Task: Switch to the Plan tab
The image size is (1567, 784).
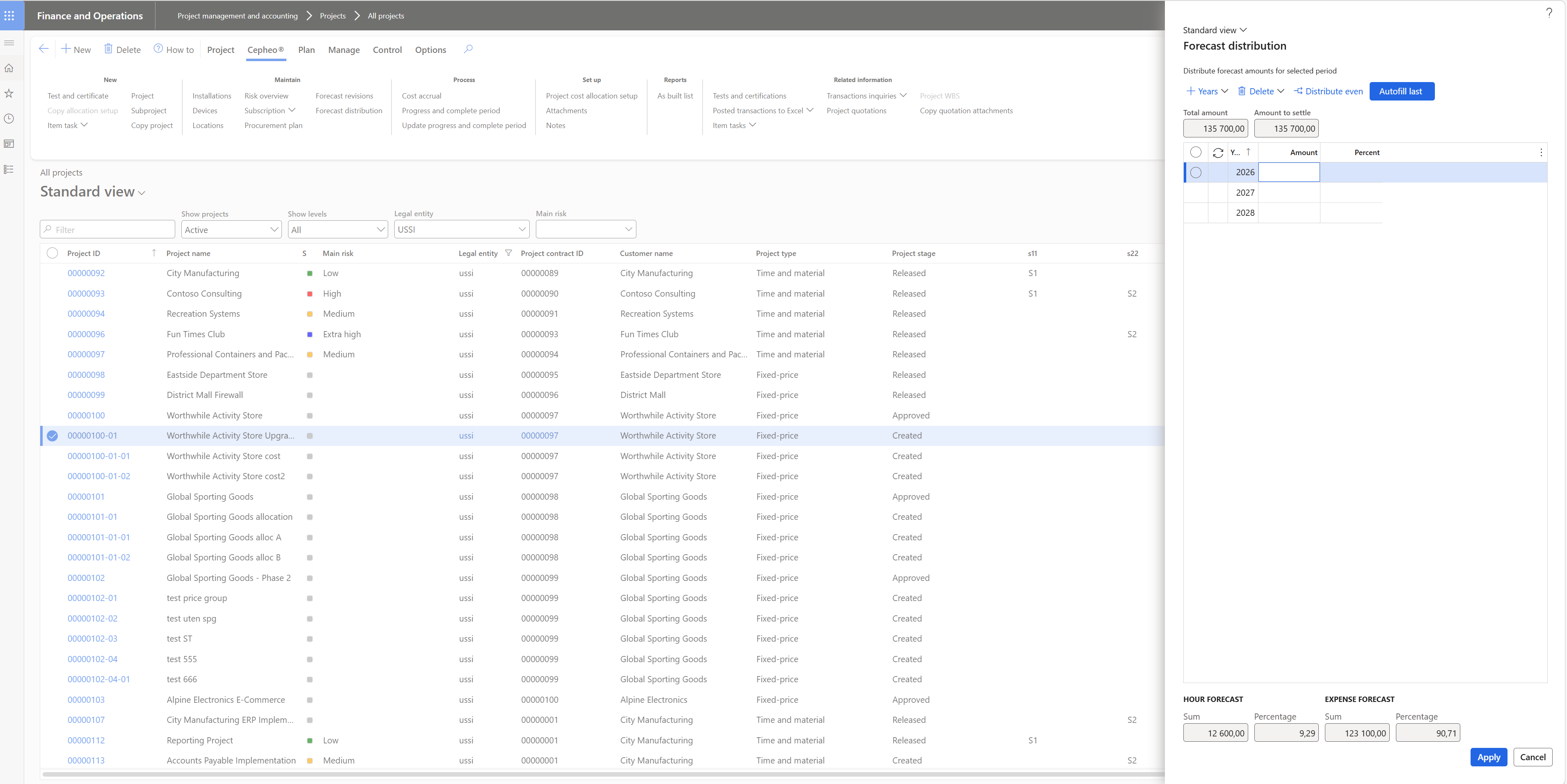Action: point(306,50)
